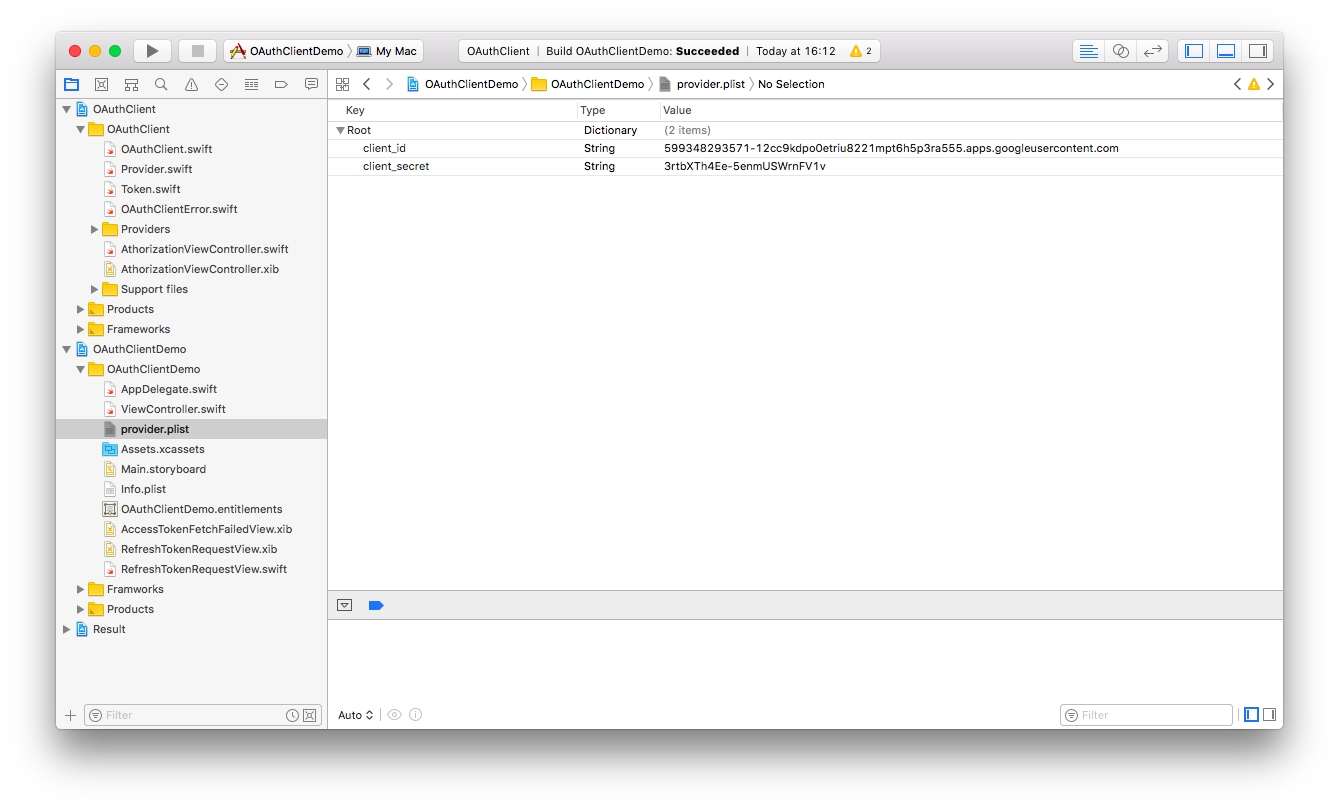Open the Symbol navigator hierarchy icon
The width and height of the screenshot is (1339, 809).
[131, 84]
